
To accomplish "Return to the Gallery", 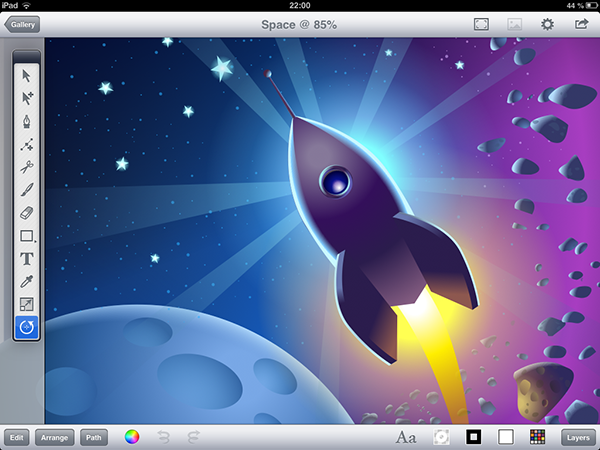I will click(x=22, y=24).
